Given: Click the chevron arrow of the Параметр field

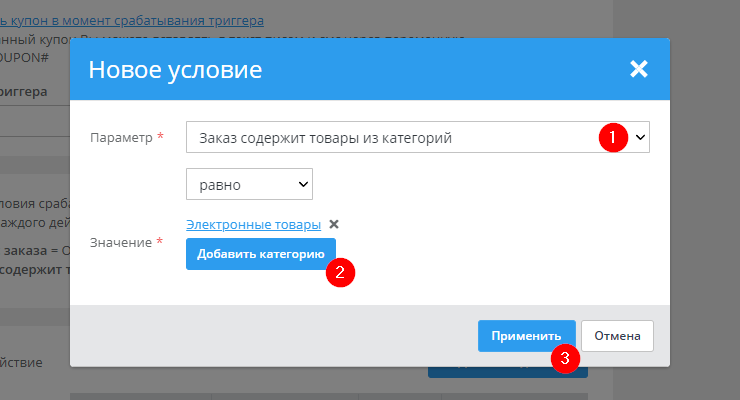Looking at the screenshot, I should [x=640, y=137].
